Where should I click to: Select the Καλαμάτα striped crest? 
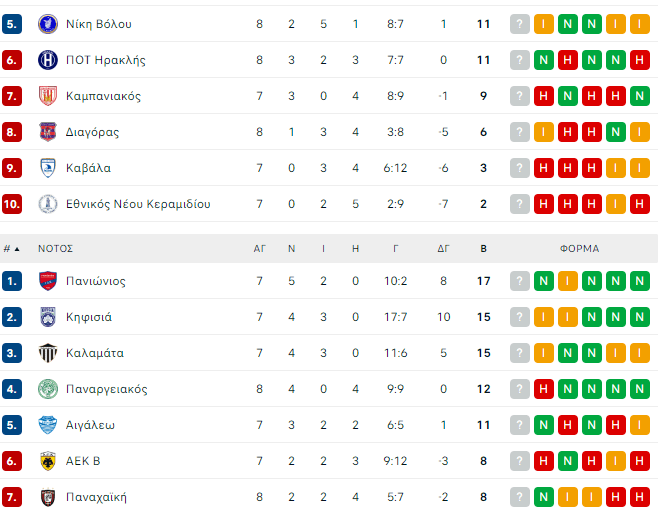click(48, 353)
